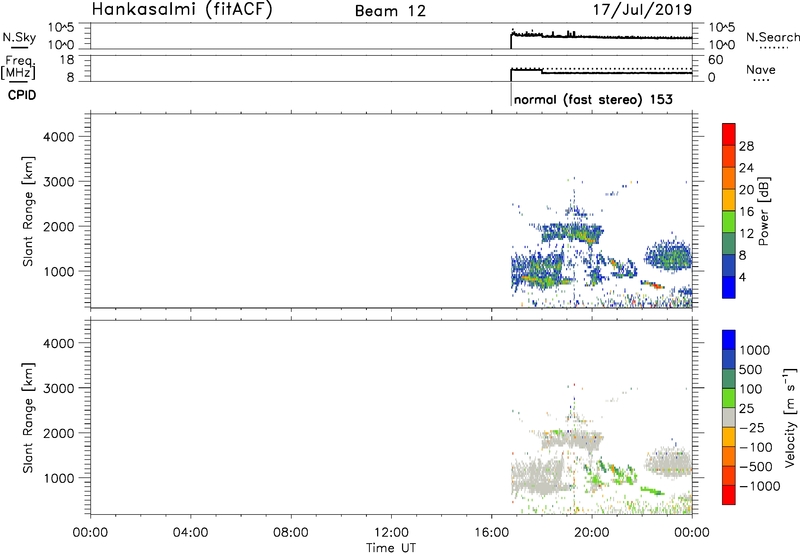
Task: Click the "4000" tick of the power panel
Action: [x=58, y=137]
